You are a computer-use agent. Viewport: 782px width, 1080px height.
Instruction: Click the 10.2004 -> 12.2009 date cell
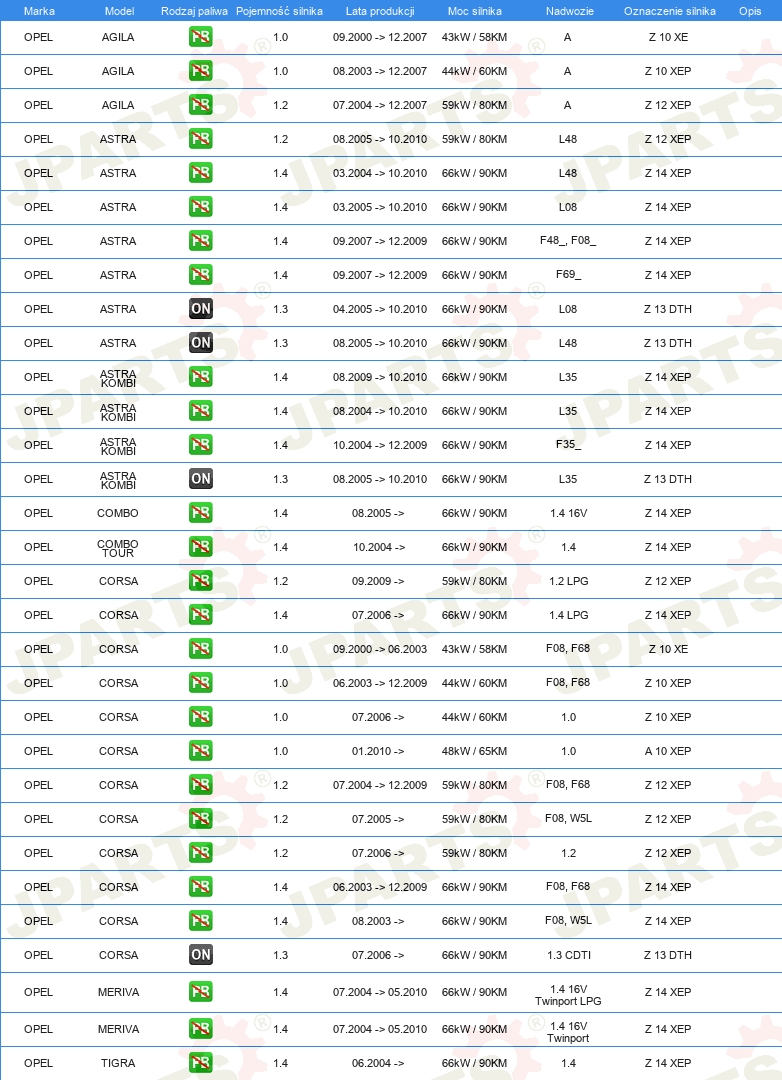point(380,445)
